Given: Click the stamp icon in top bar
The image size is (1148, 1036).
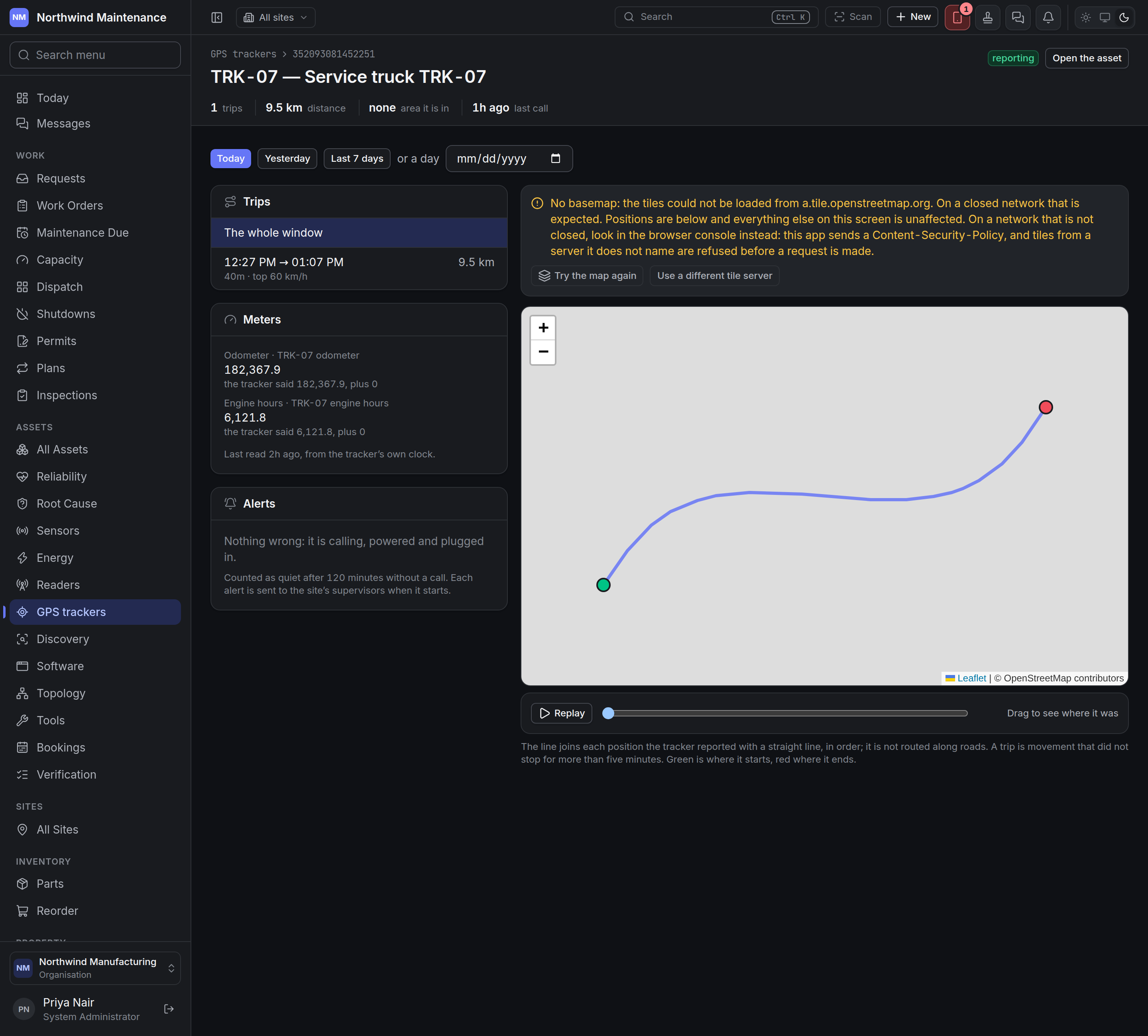Looking at the screenshot, I should [x=987, y=17].
